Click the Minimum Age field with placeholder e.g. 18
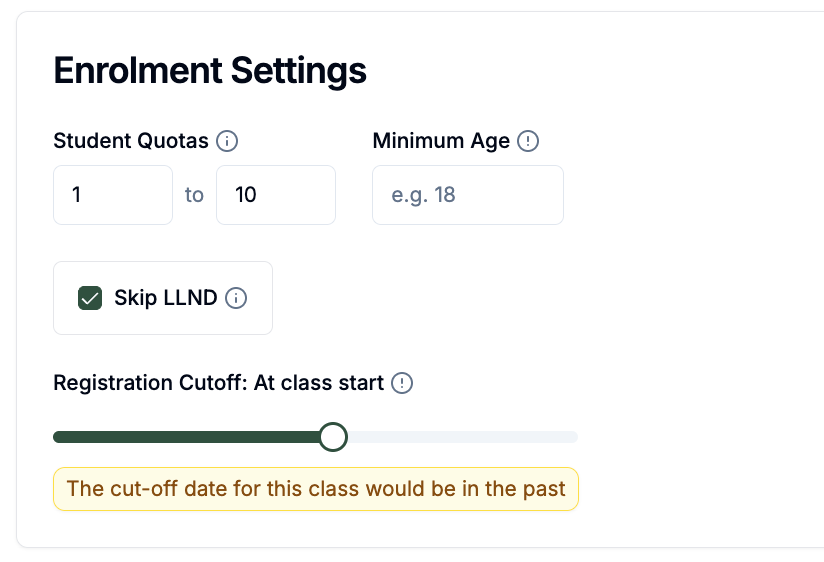 tap(468, 195)
